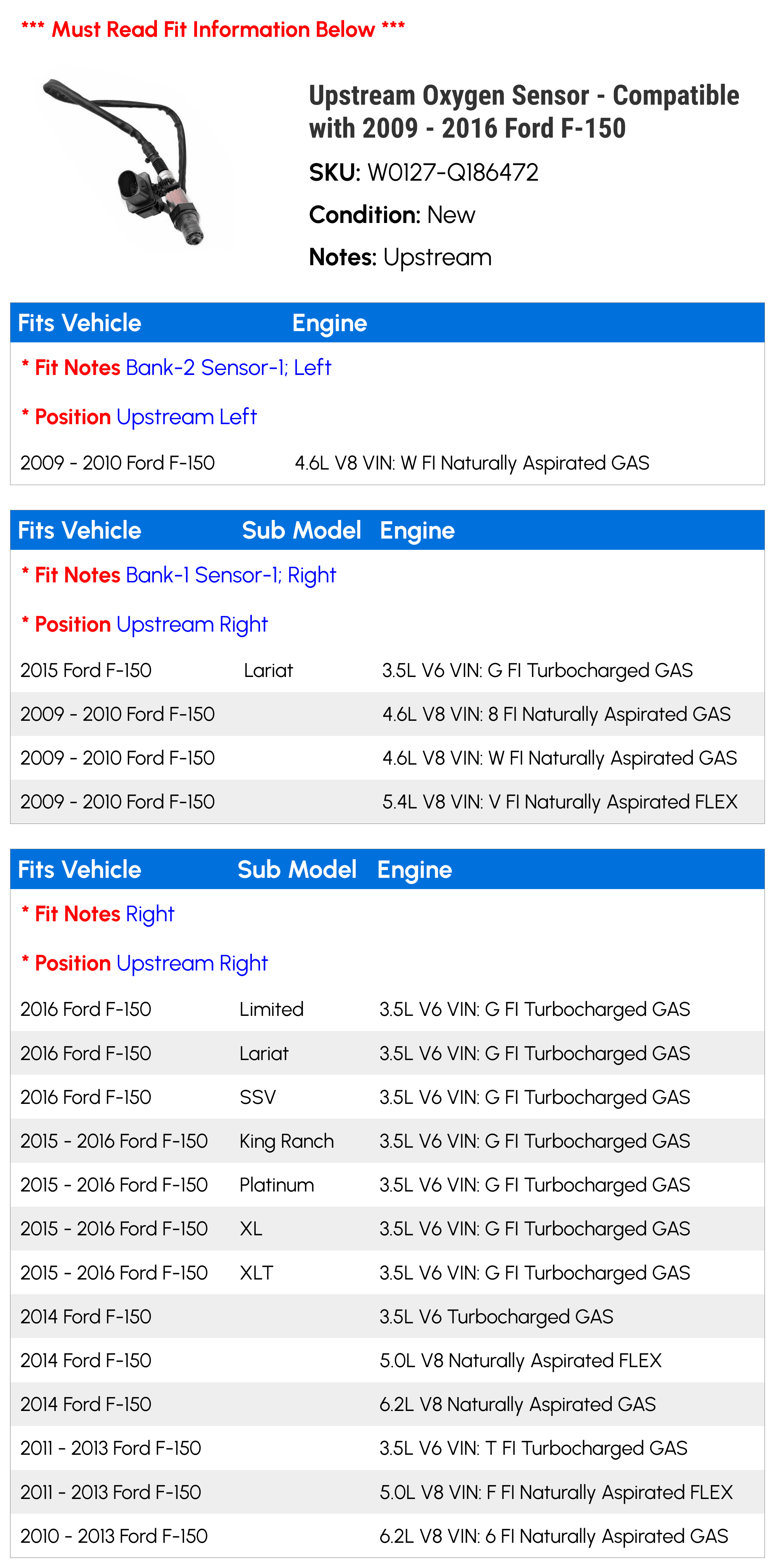Click the Bank-2 Sensor-1; Left fit note
The image size is (775, 1568).
(x=228, y=368)
